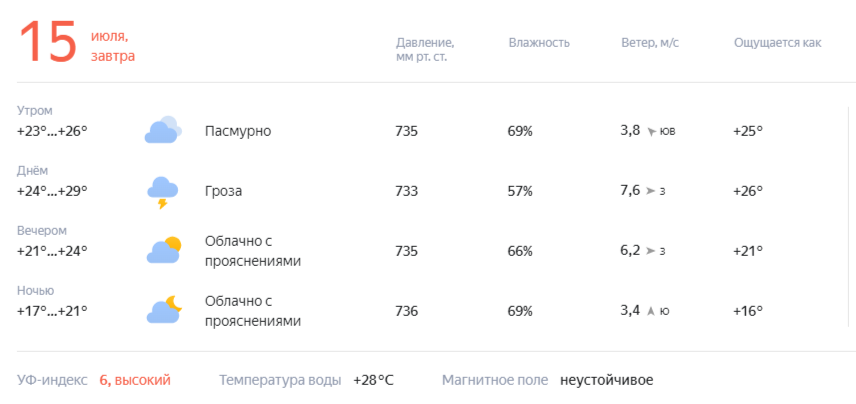The image size is (856, 404).
Task: Click the 'Давление, мм рт. ст.' column header
Action: (425, 50)
